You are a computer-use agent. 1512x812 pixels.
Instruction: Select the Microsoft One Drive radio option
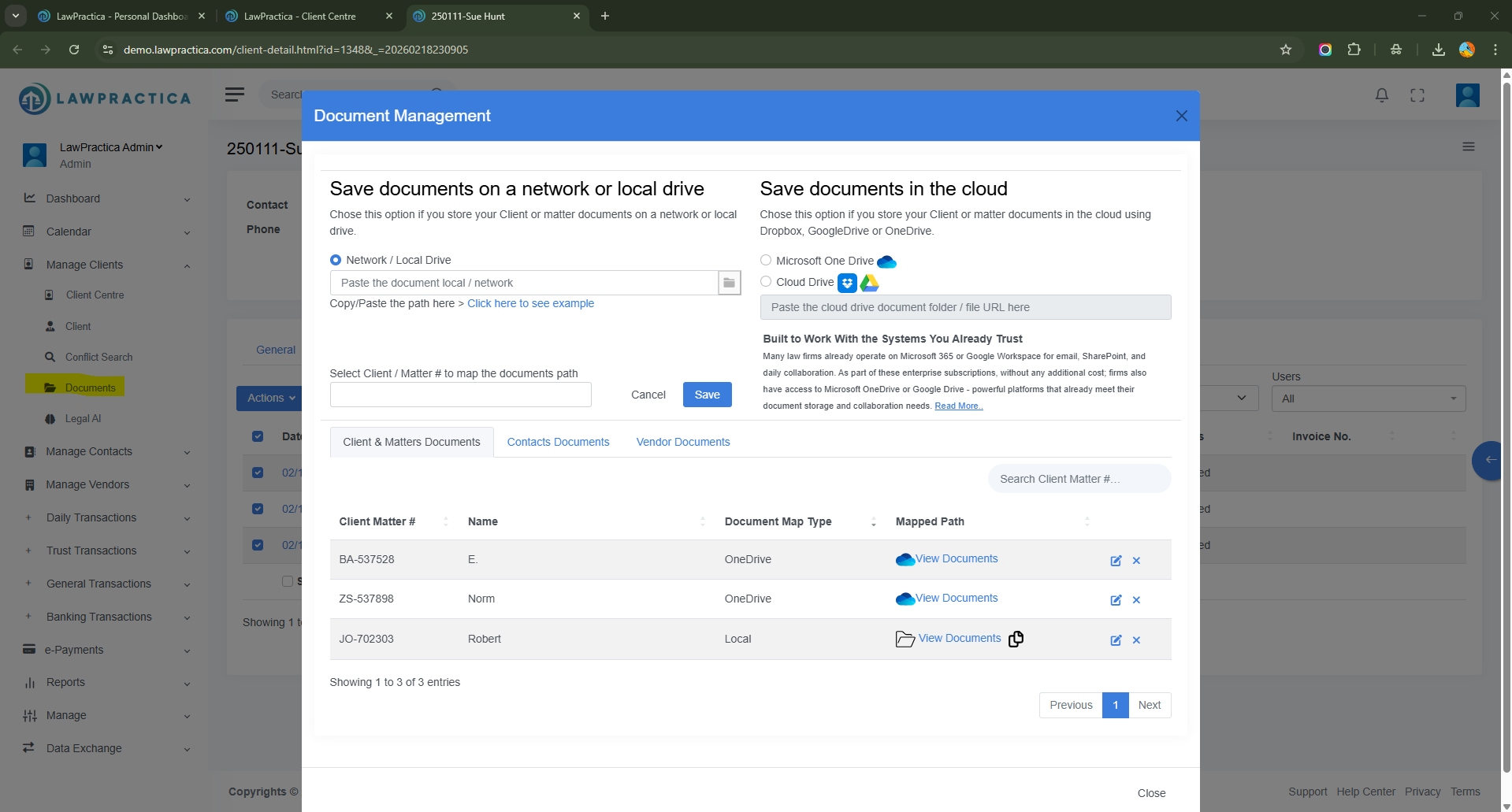point(766,261)
